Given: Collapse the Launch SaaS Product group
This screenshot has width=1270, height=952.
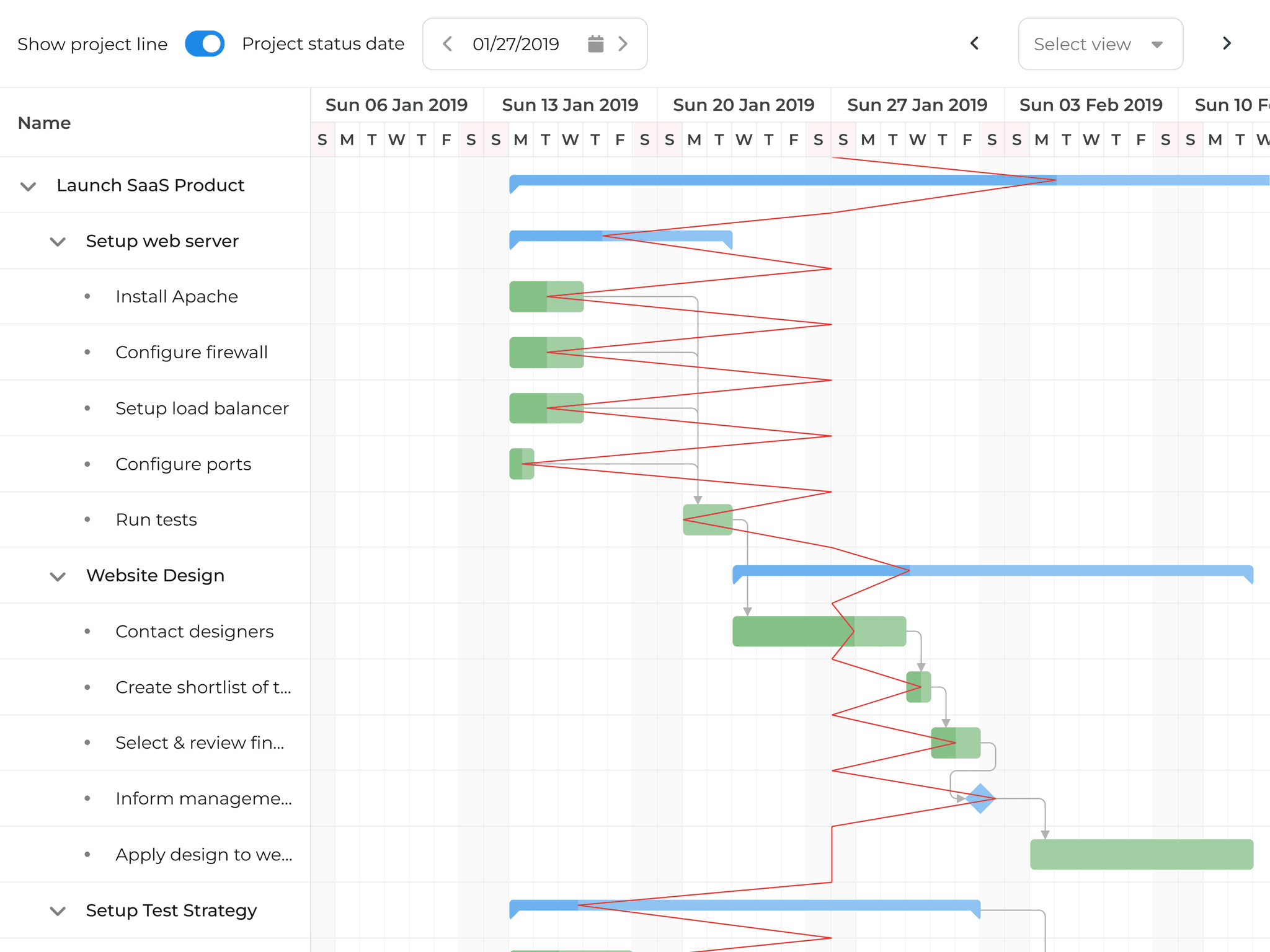Looking at the screenshot, I should click(29, 186).
